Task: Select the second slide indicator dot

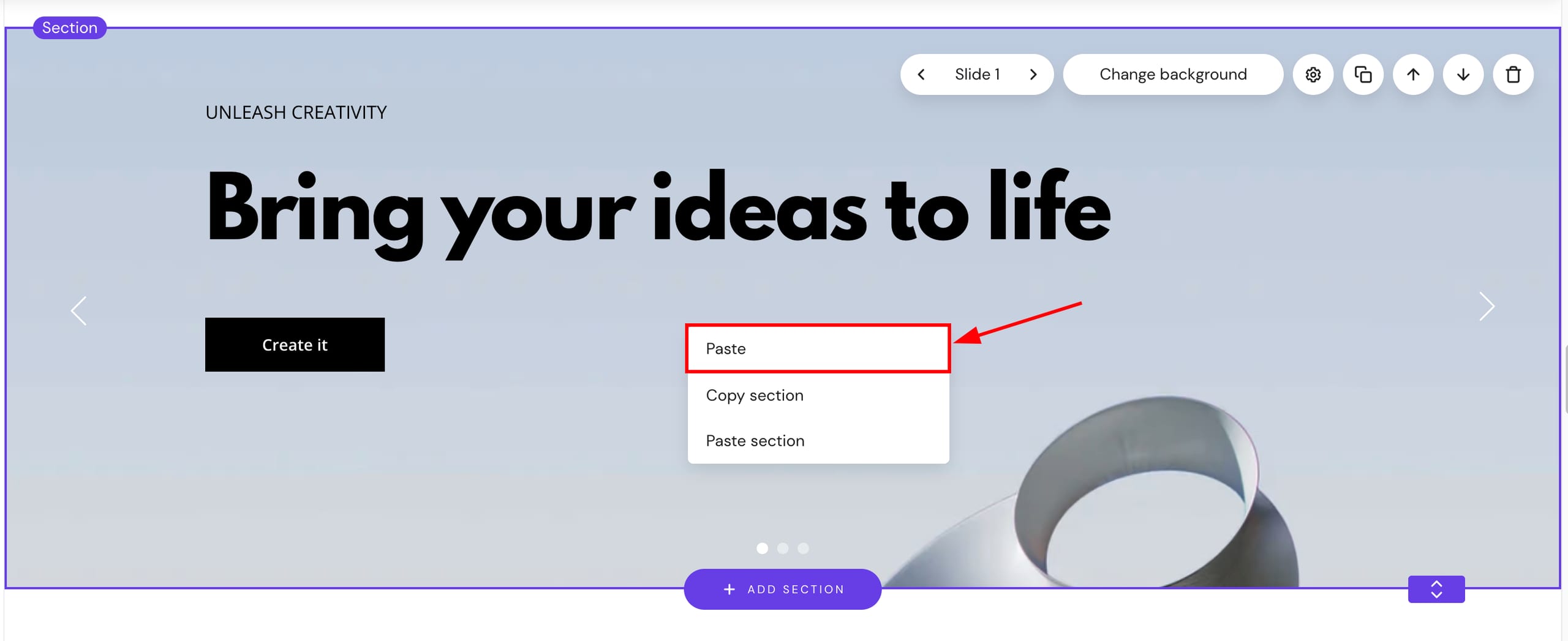Action: tap(783, 548)
